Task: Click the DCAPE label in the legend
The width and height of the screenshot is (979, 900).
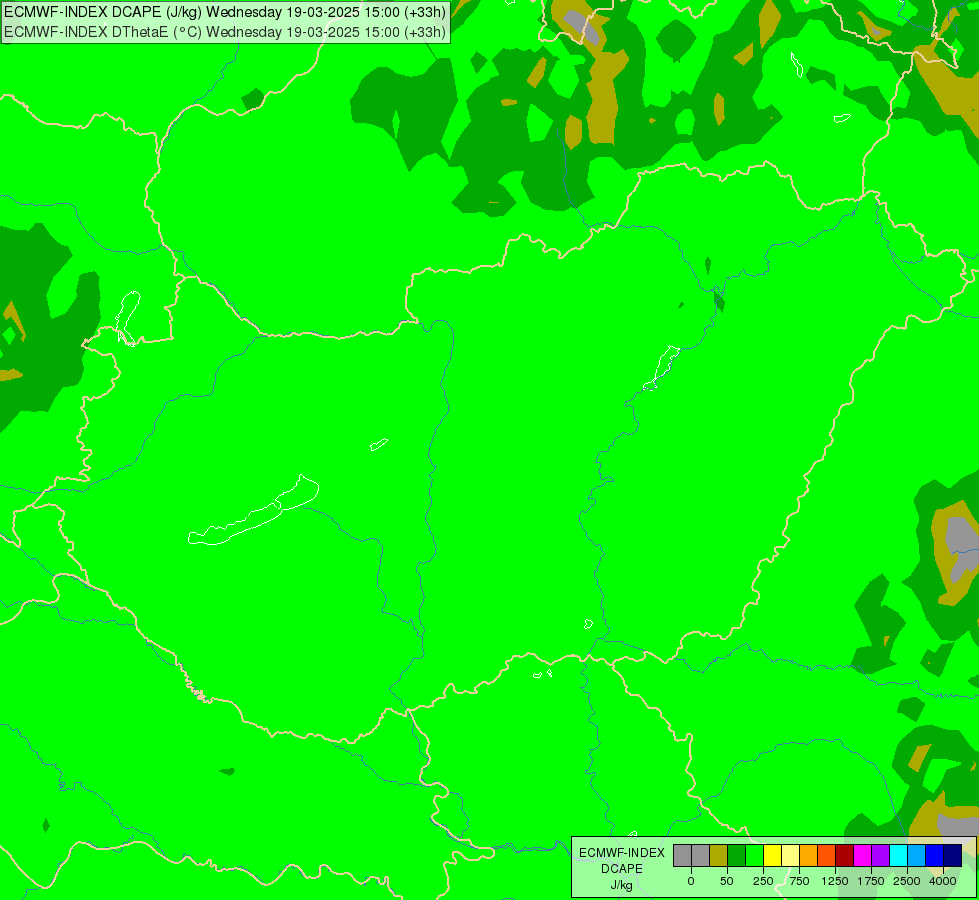Action: point(622,869)
